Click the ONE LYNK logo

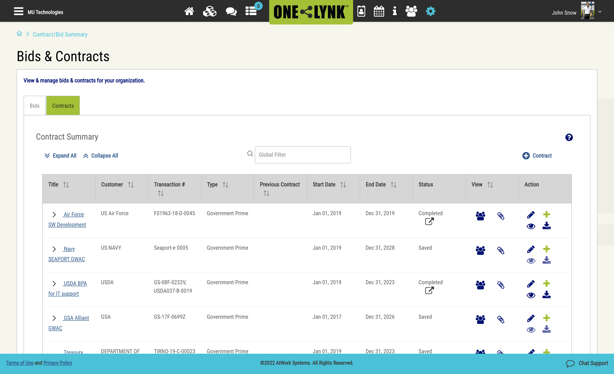click(x=311, y=12)
